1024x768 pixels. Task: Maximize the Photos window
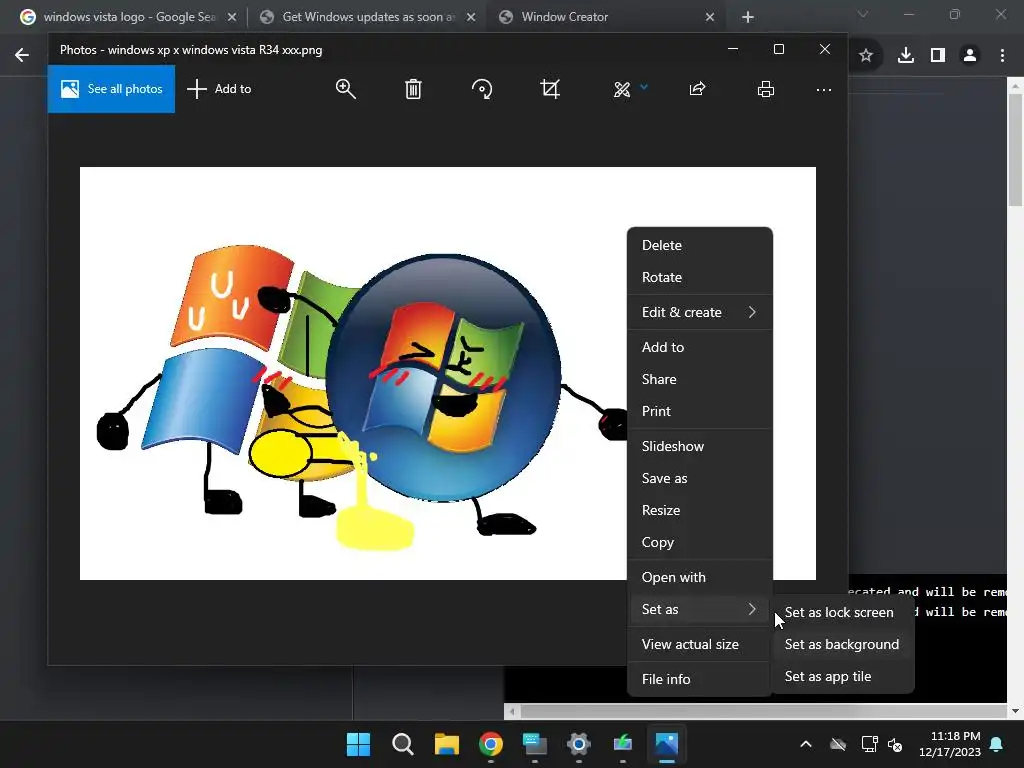pos(778,49)
